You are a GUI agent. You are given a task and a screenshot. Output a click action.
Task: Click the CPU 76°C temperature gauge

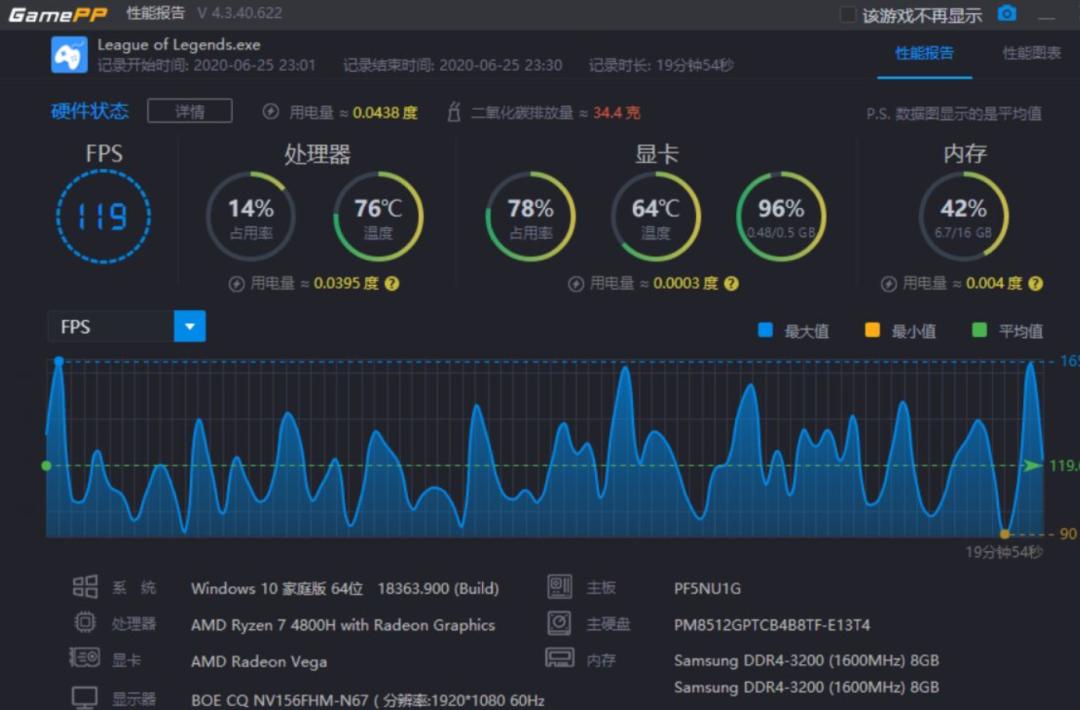coord(378,216)
